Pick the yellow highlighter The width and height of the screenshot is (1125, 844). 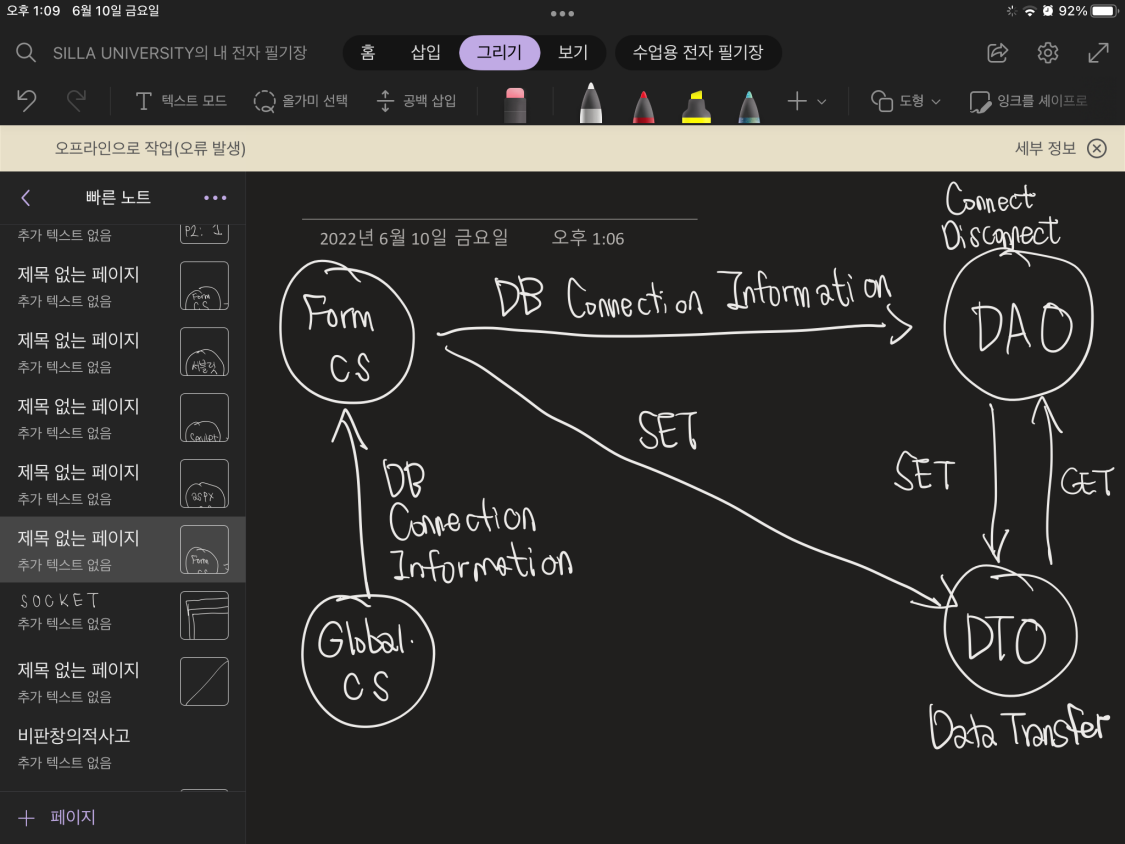tap(696, 106)
